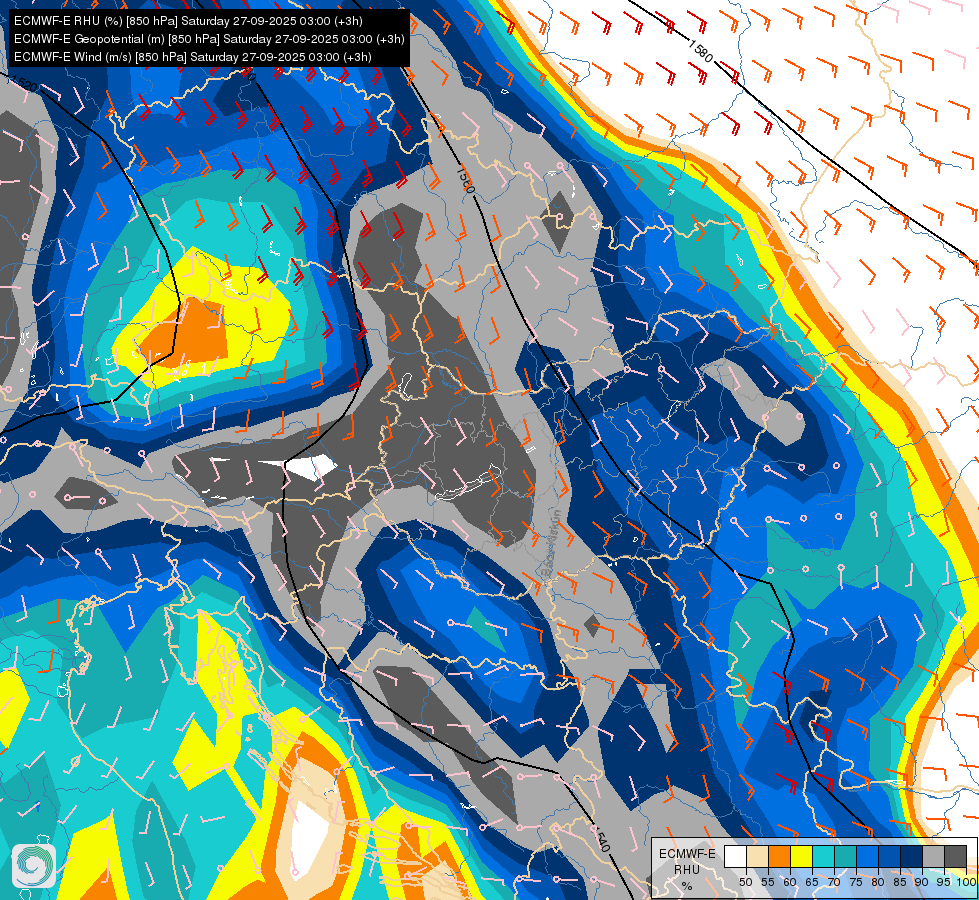Click the legend value 70
979x900 pixels.
[x=834, y=882]
